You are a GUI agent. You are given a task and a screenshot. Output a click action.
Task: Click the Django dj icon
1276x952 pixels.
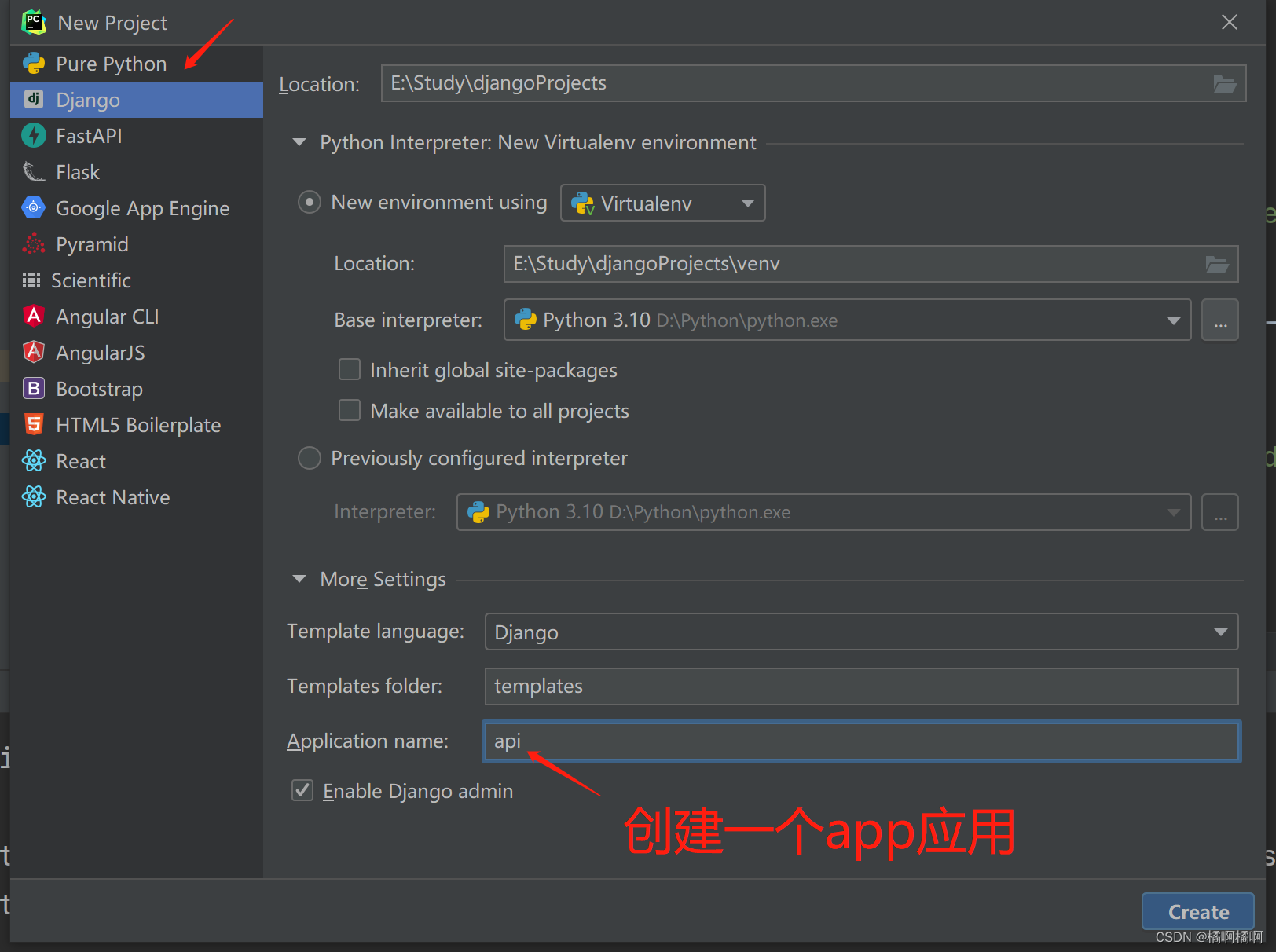(34, 99)
